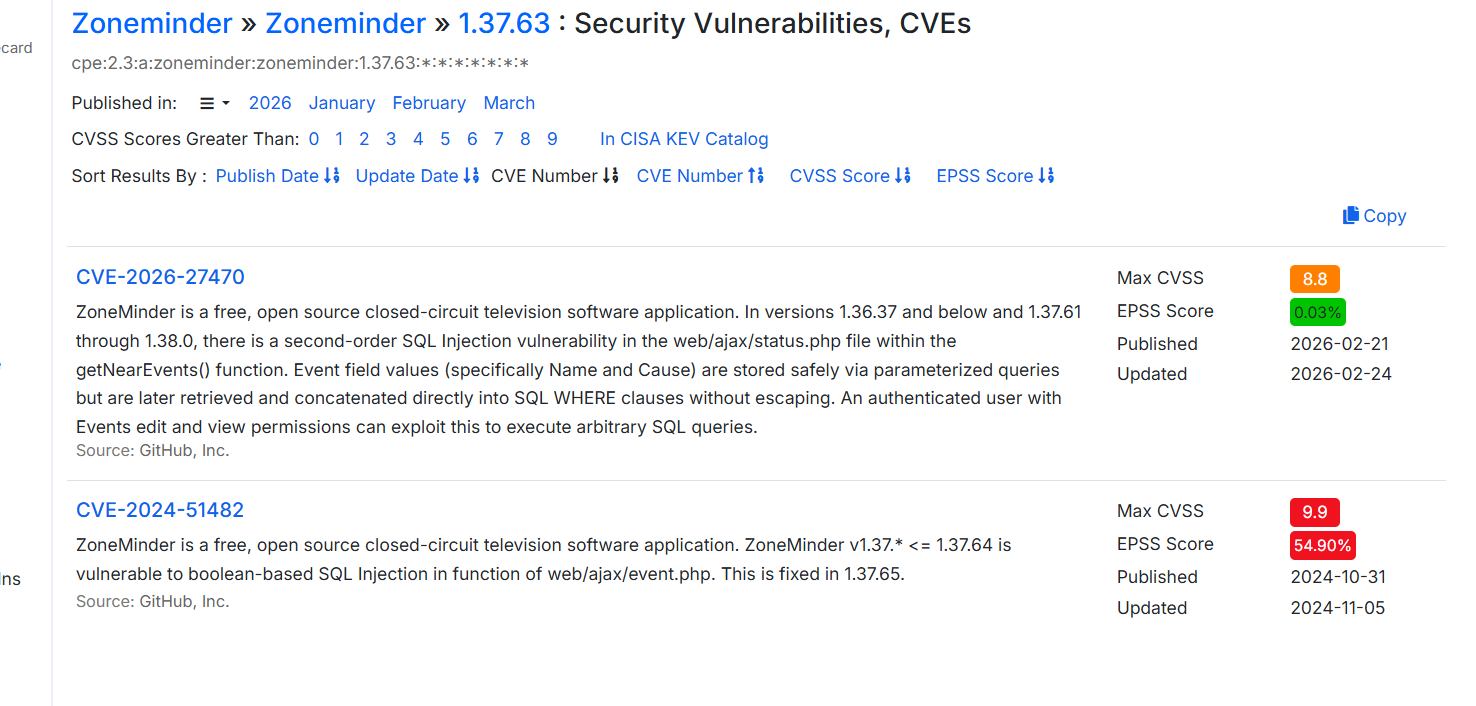1476x706 pixels.
Task: Click the sort arrows icon after Update Date
Action: tap(472, 176)
